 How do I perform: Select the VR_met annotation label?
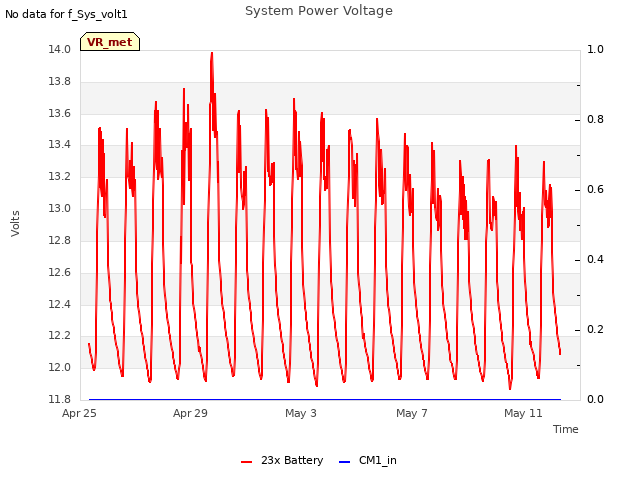tap(110, 42)
